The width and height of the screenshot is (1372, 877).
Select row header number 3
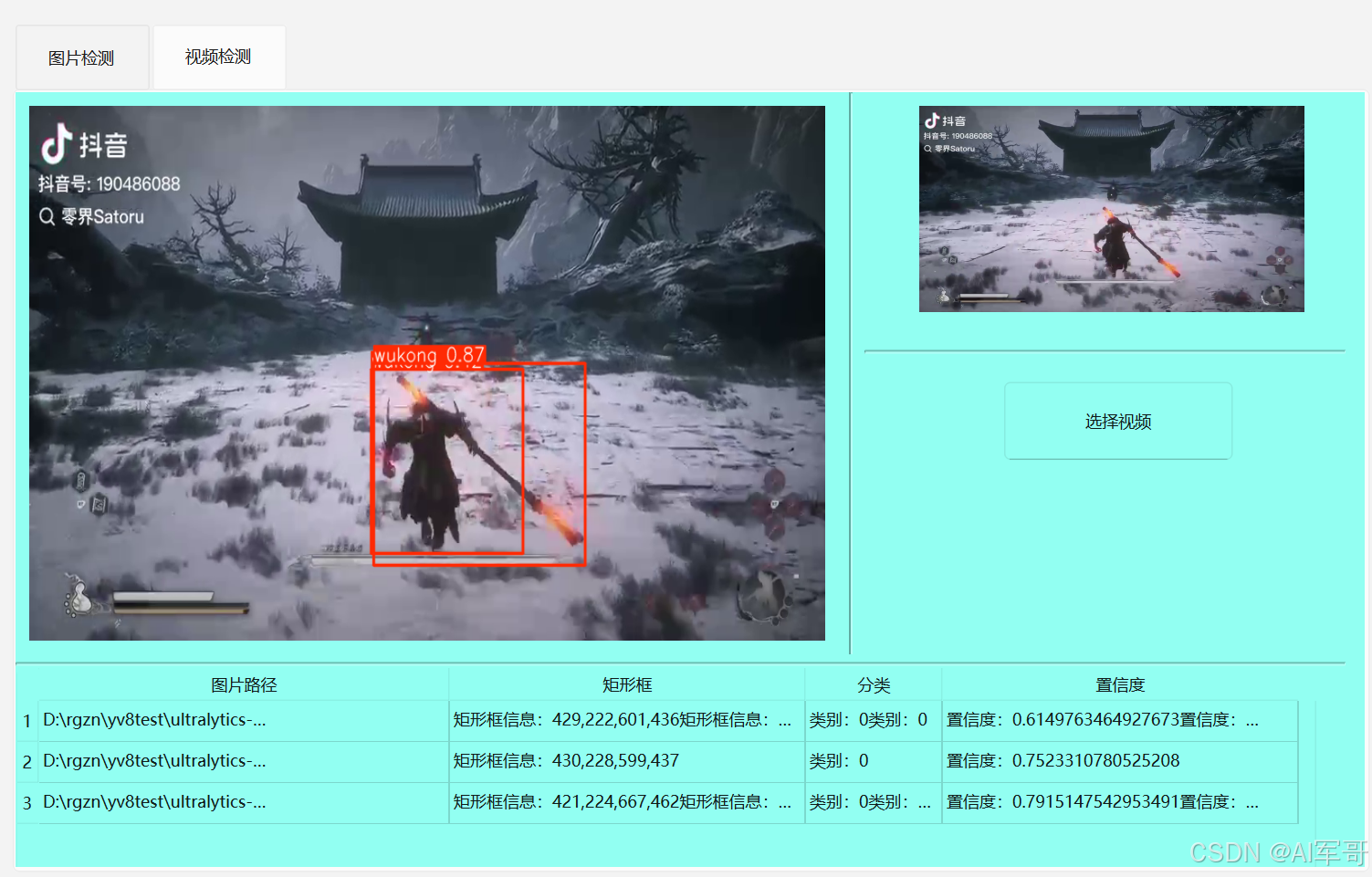click(x=27, y=803)
